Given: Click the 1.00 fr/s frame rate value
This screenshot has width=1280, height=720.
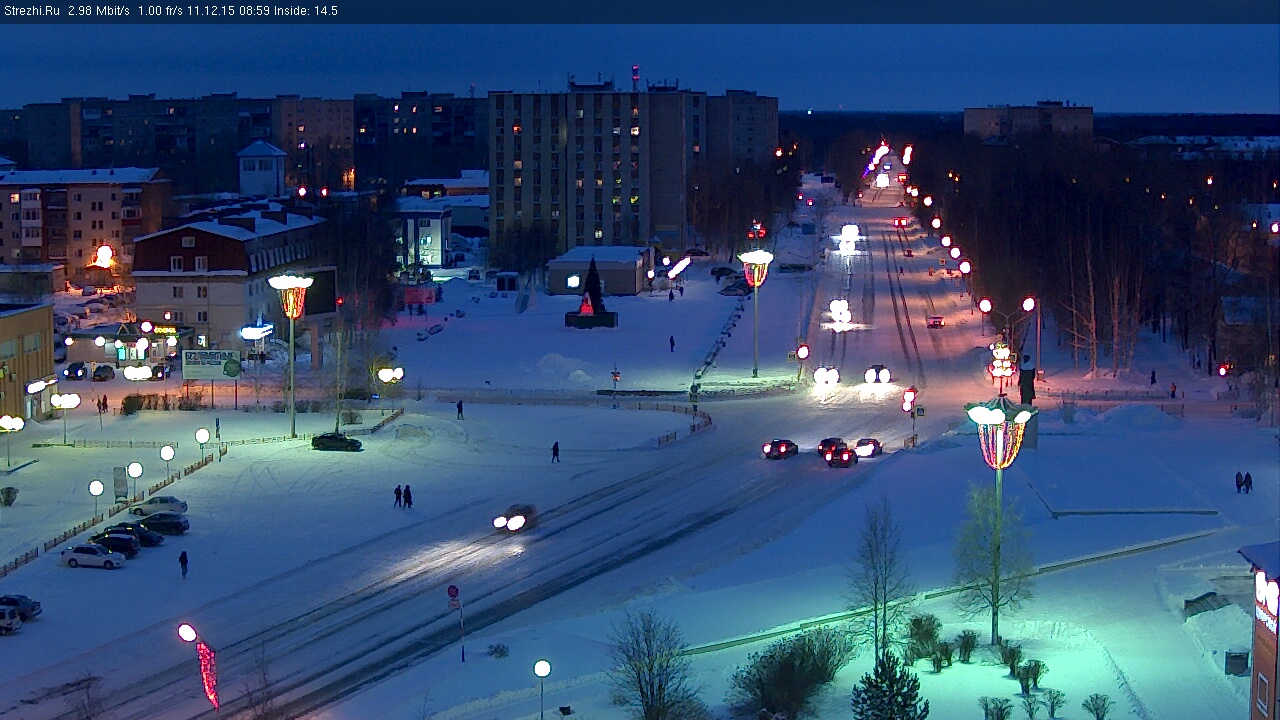Looking at the screenshot, I should (x=160, y=11).
